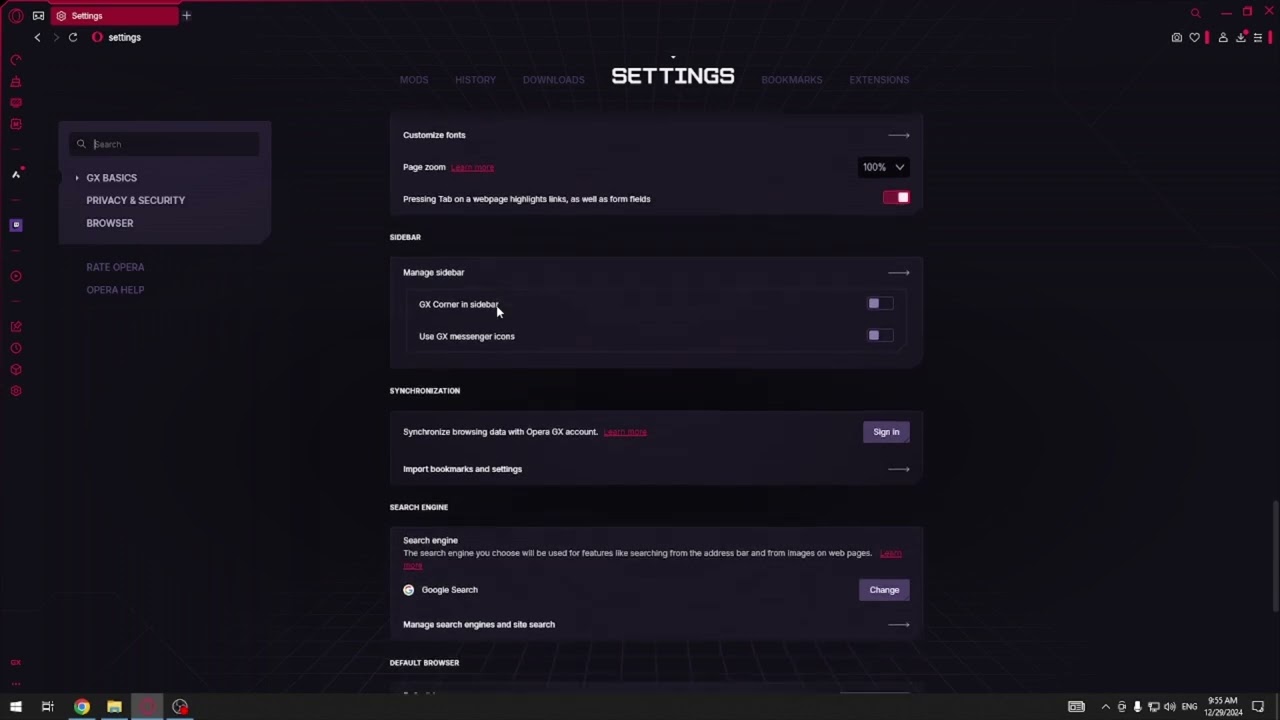Launch Google Chrome from the taskbar
The width and height of the screenshot is (1280, 720).
point(82,707)
